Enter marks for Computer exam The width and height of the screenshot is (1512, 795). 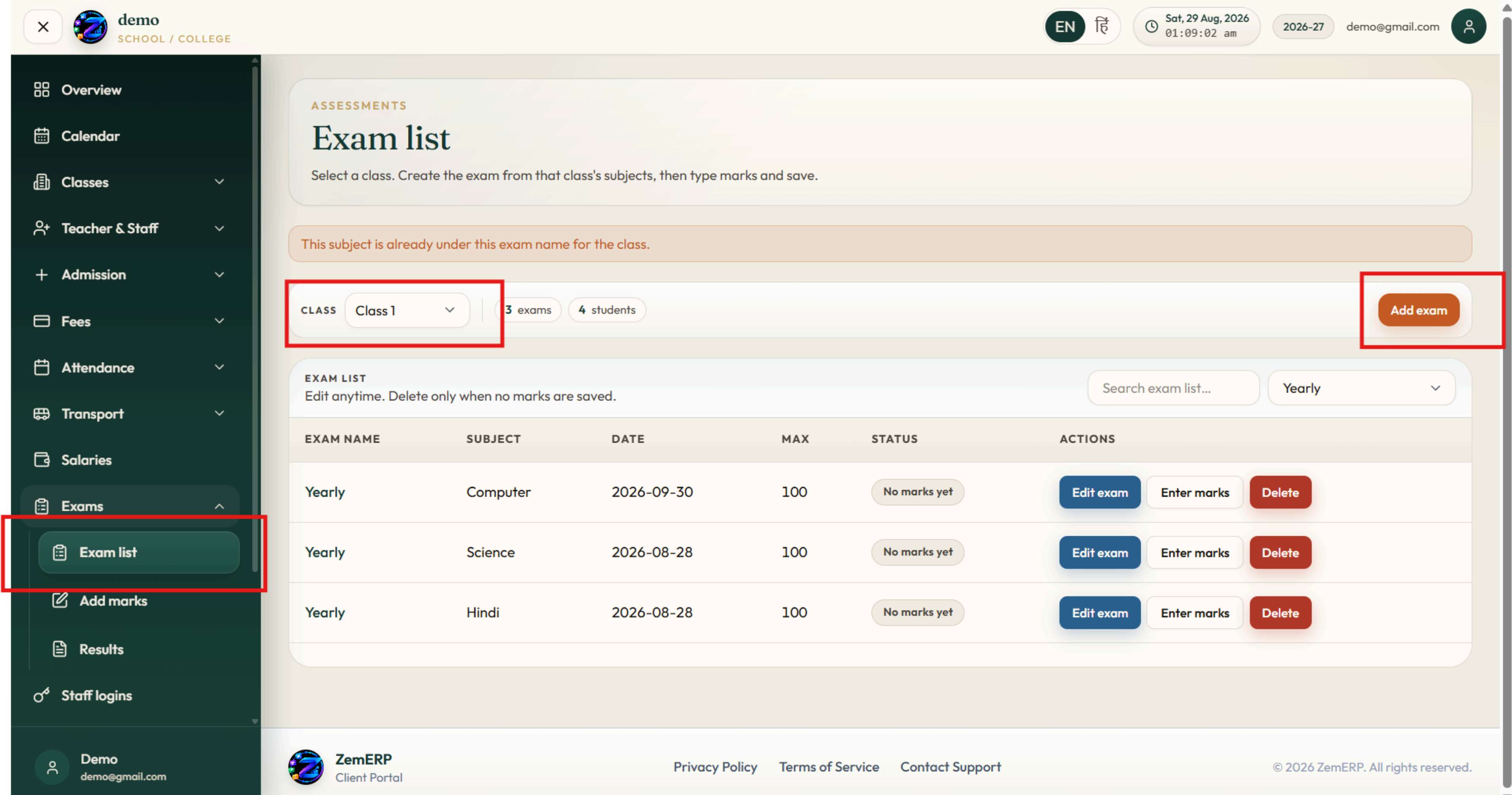pos(1195,492)
